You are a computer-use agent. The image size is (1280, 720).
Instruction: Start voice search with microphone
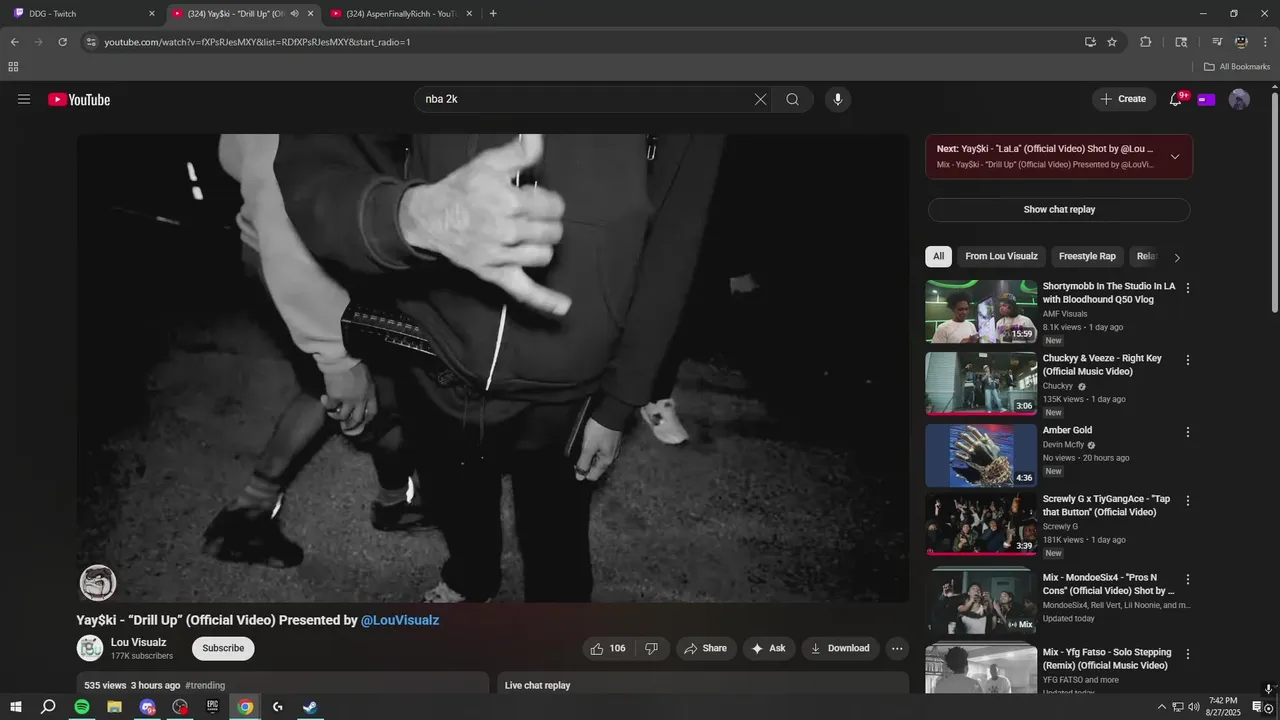click(838, 99)
